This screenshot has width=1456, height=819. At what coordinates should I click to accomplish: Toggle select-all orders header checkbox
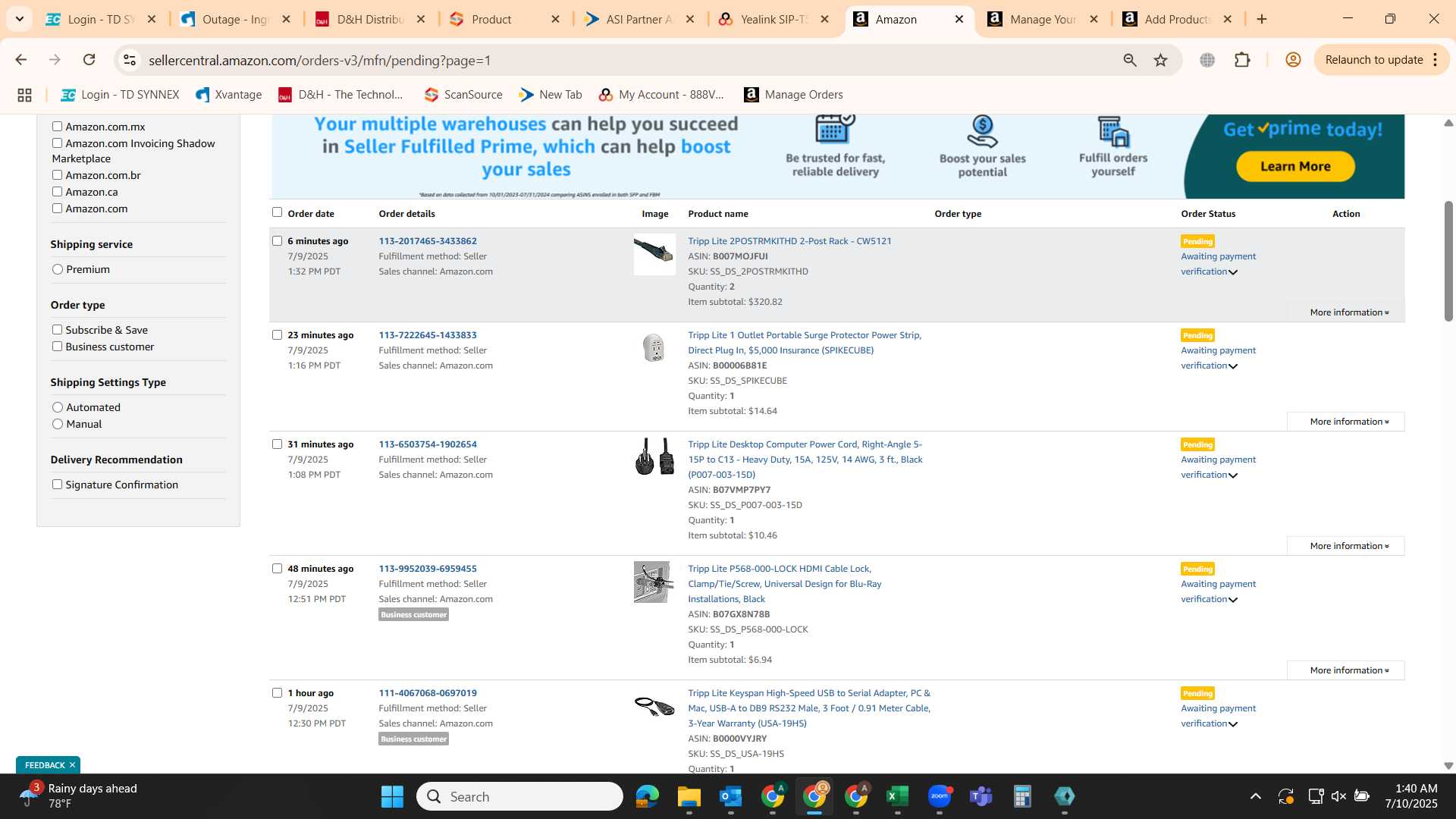pyautogui.click(x=277, y=212)
